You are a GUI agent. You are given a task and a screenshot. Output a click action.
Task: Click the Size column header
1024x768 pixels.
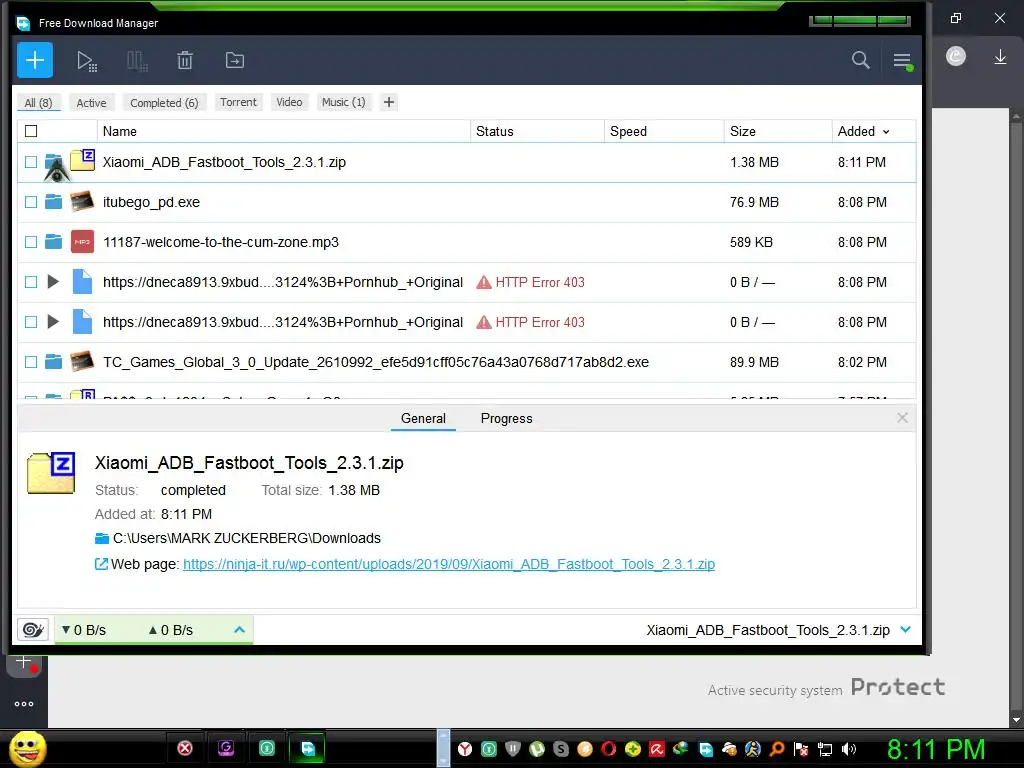click(778, 131)
